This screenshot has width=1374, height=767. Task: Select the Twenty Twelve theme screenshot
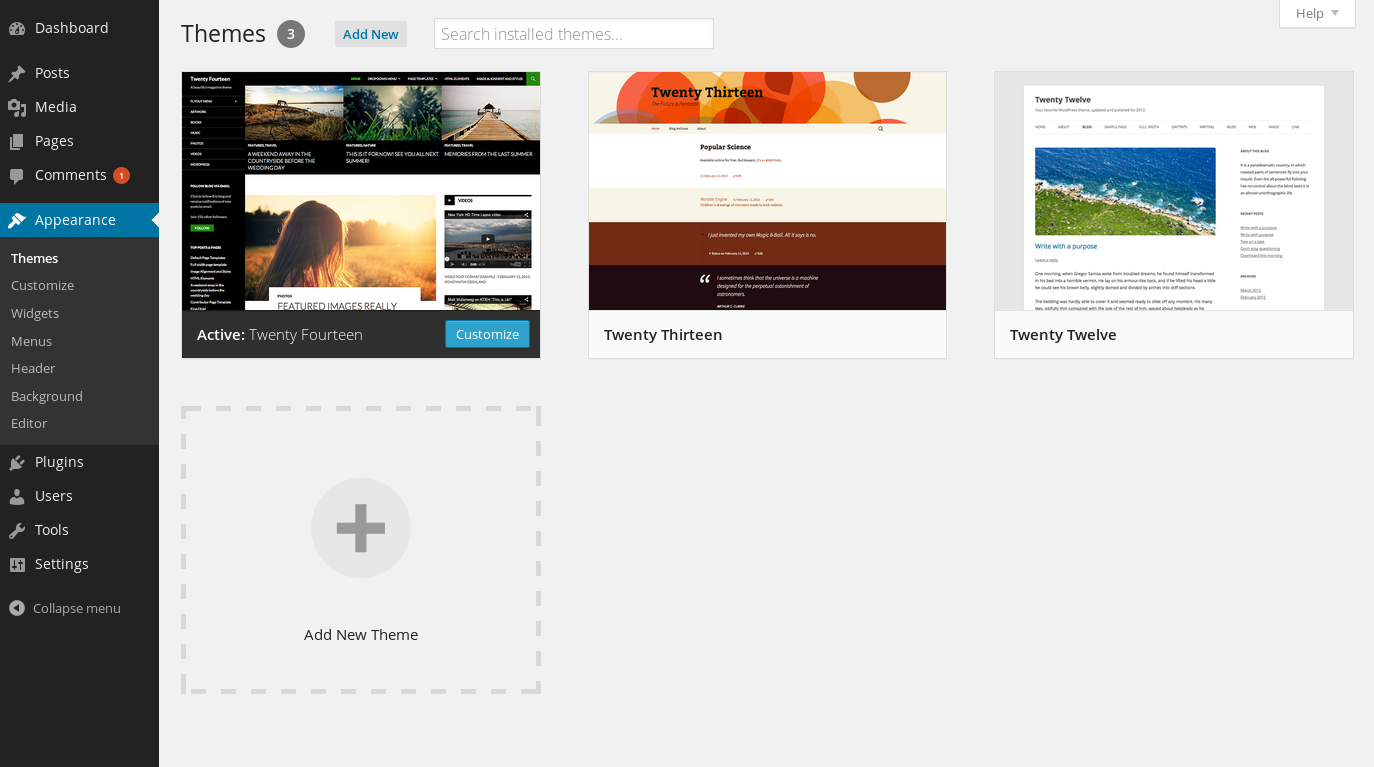[x=1174, y=191]
